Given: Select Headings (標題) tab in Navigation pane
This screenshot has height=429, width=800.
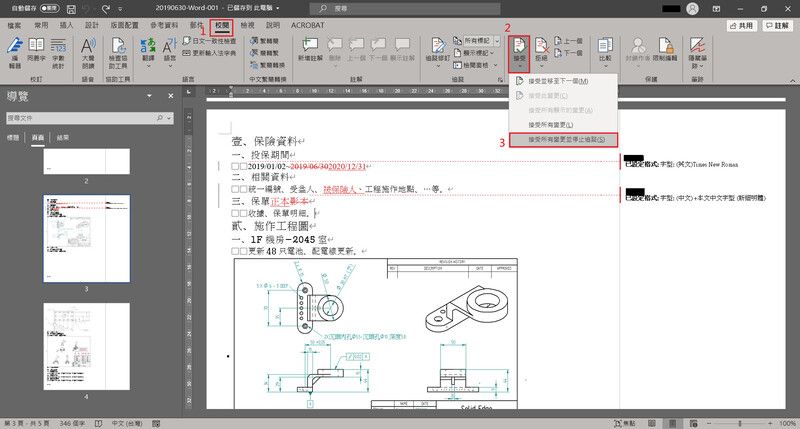Looking at the screenshot, I should pyautogui.click(x=13, y=138).
